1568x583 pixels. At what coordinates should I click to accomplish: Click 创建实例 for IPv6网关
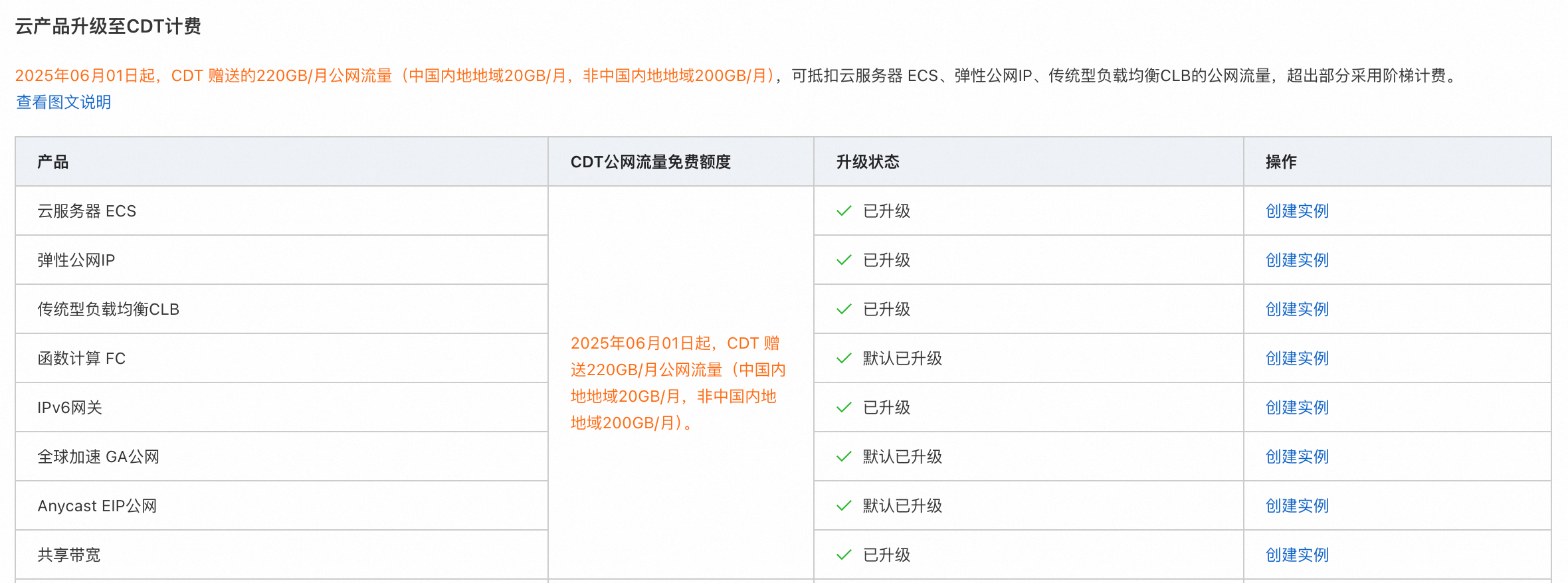point(1296,408)
